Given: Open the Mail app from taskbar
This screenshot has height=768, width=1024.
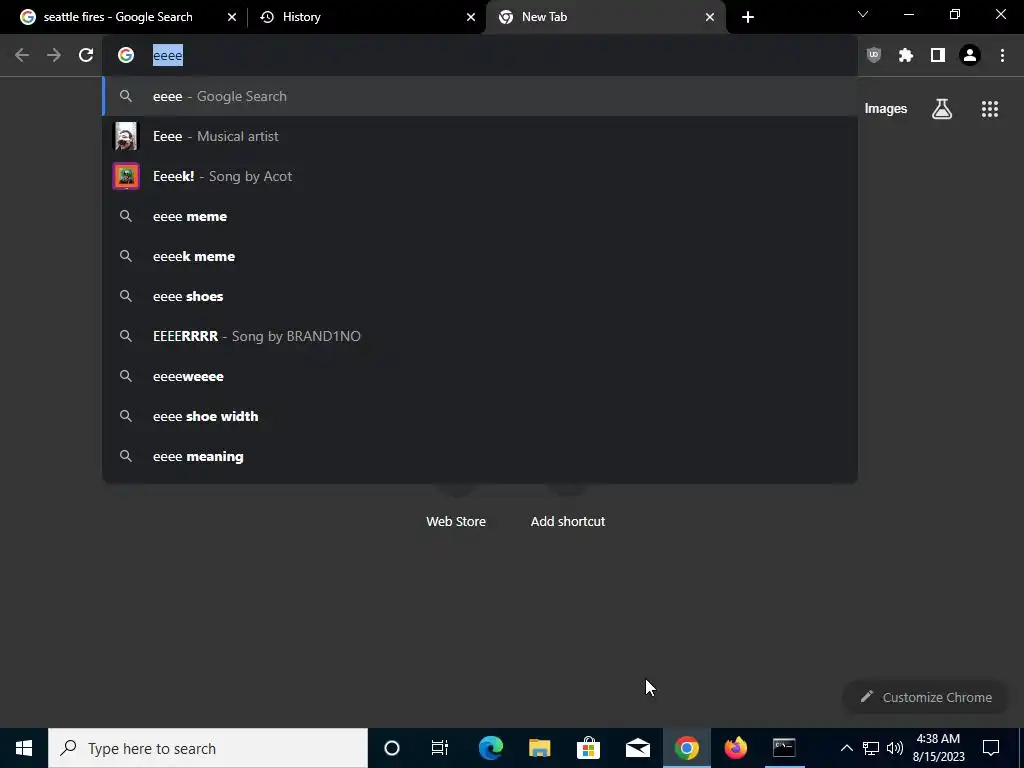Looking at the screenshot, I should [x=637, y=748].
